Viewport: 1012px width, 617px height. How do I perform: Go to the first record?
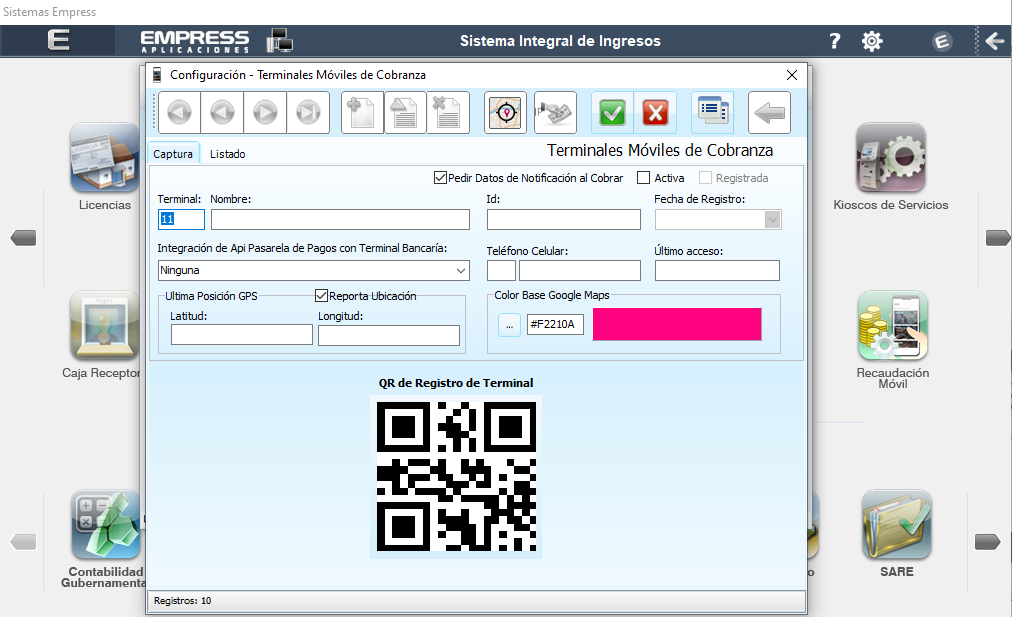tap(180, 113)
